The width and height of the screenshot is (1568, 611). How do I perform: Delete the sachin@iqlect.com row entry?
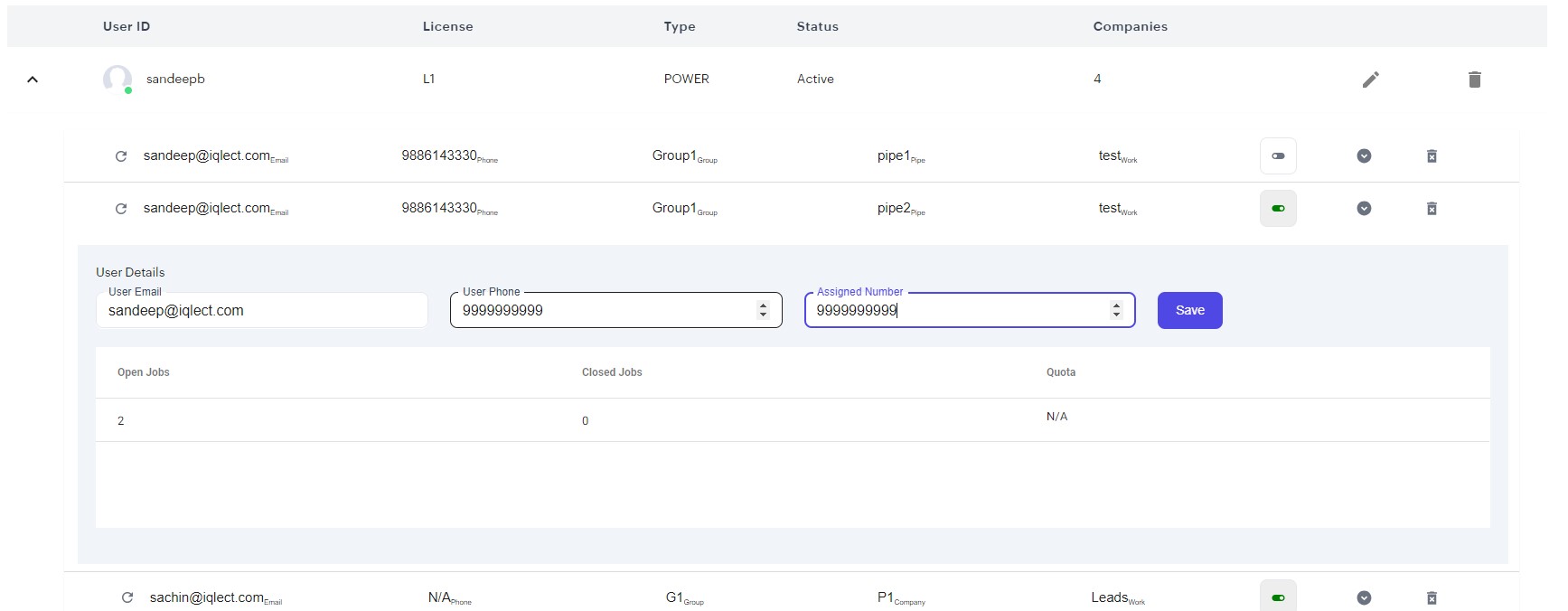click(1432, 597)
